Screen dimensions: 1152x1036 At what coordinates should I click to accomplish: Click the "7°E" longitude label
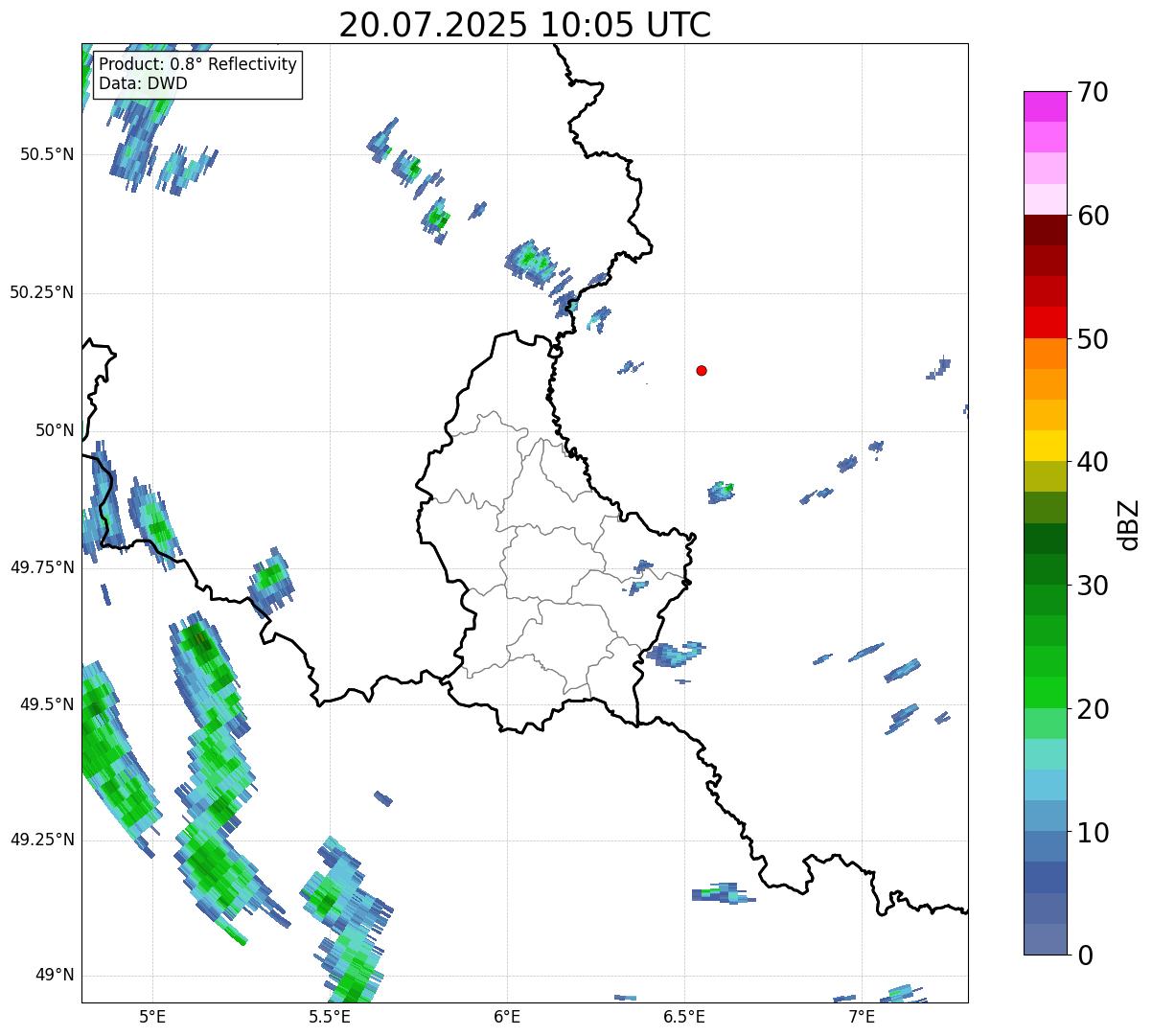(862, 1016)
